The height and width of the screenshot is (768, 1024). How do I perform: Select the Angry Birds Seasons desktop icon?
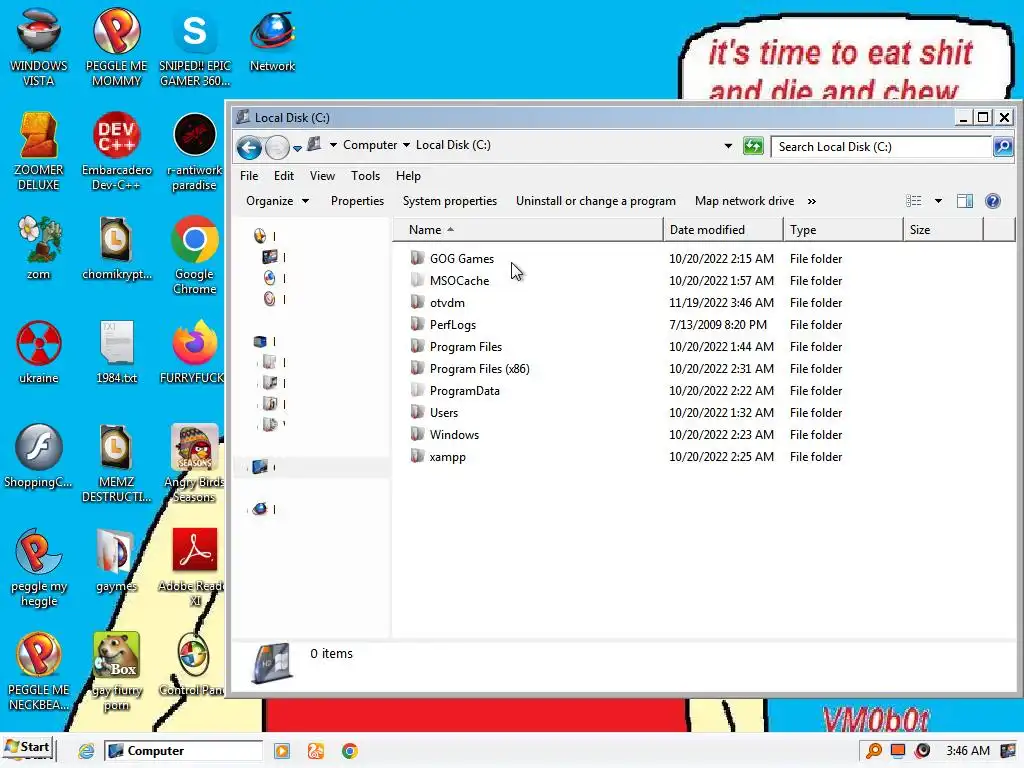(x=195, y=464)
